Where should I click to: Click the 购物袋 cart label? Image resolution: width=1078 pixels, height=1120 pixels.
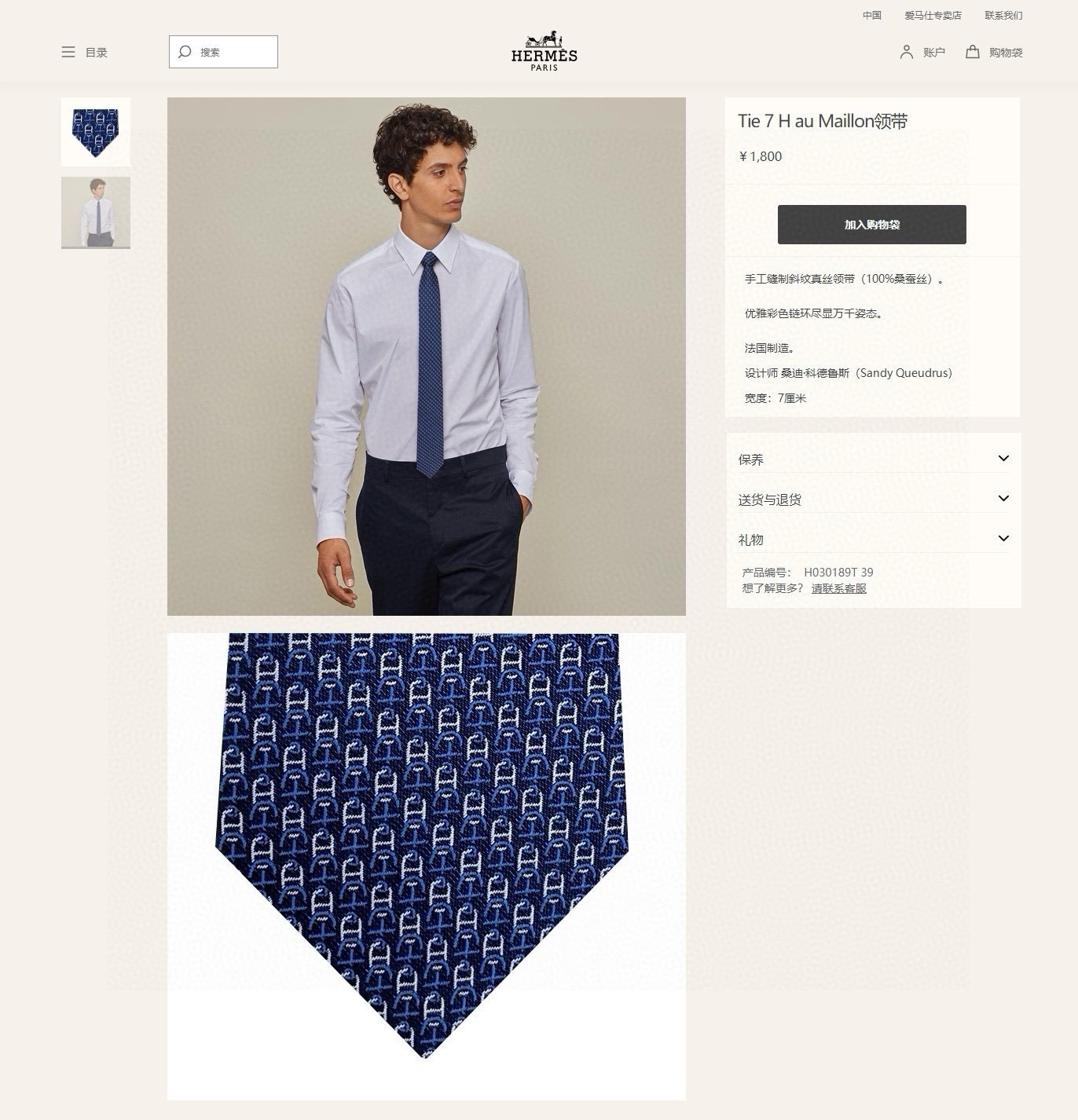click(1006, 53)
